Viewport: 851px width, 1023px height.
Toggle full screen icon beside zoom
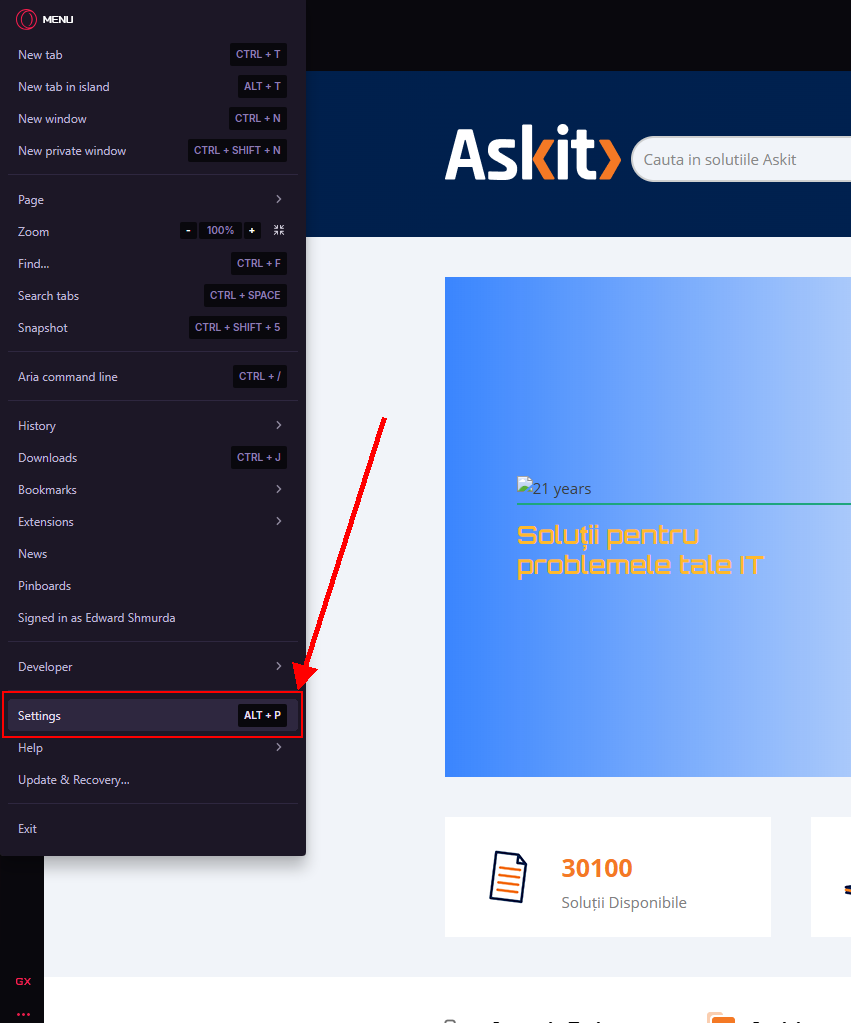coord(279,231)
